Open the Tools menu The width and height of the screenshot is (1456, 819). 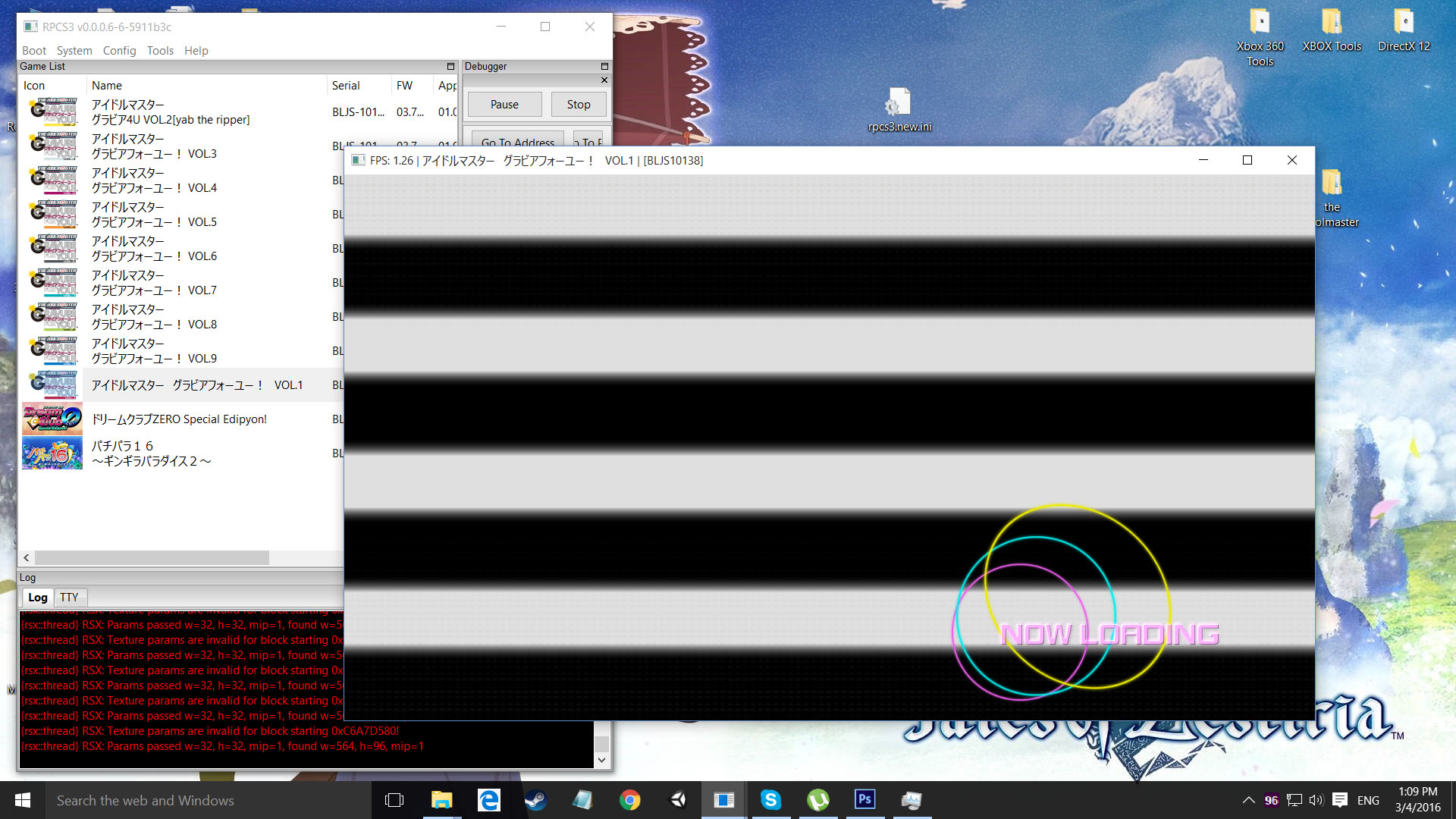point(160,50)
